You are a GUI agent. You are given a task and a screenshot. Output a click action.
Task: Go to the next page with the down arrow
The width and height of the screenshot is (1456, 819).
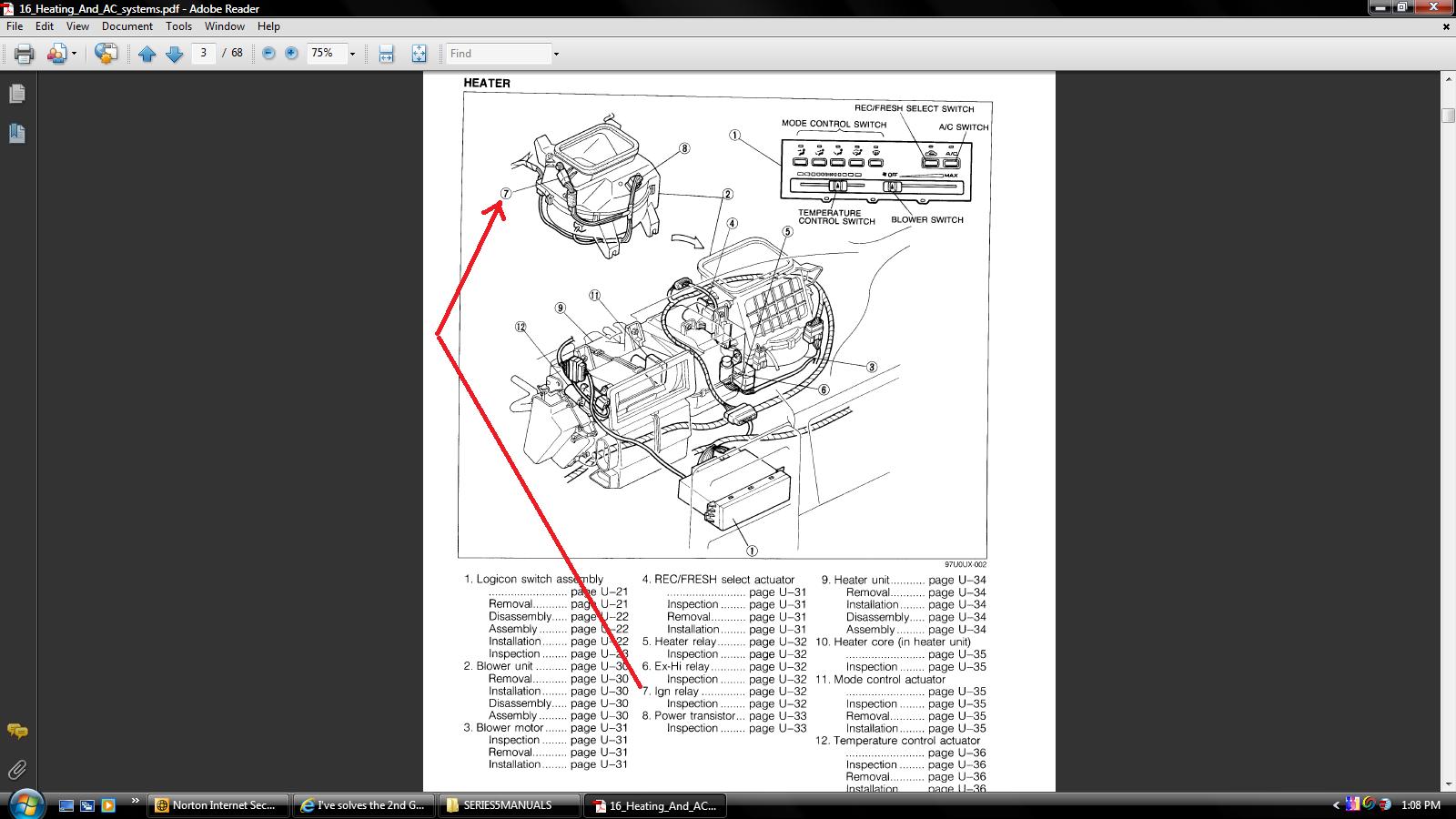(x=174, y=54)
